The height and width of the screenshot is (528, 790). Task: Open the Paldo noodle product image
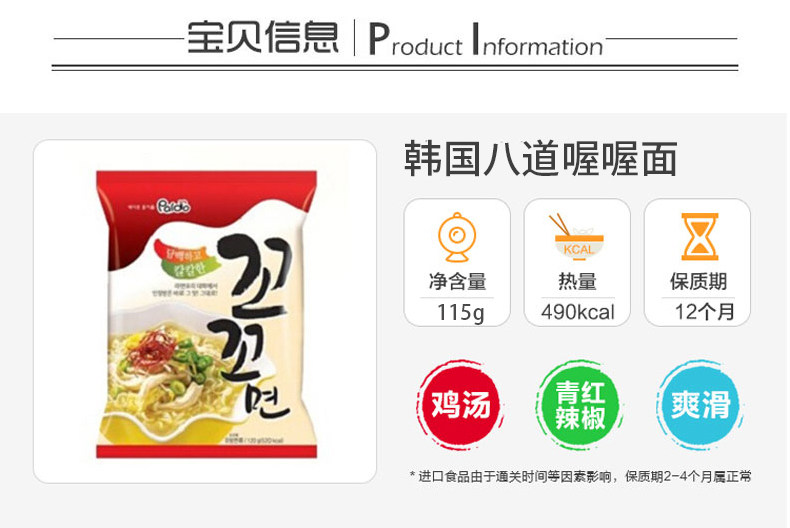pos(206,314)
